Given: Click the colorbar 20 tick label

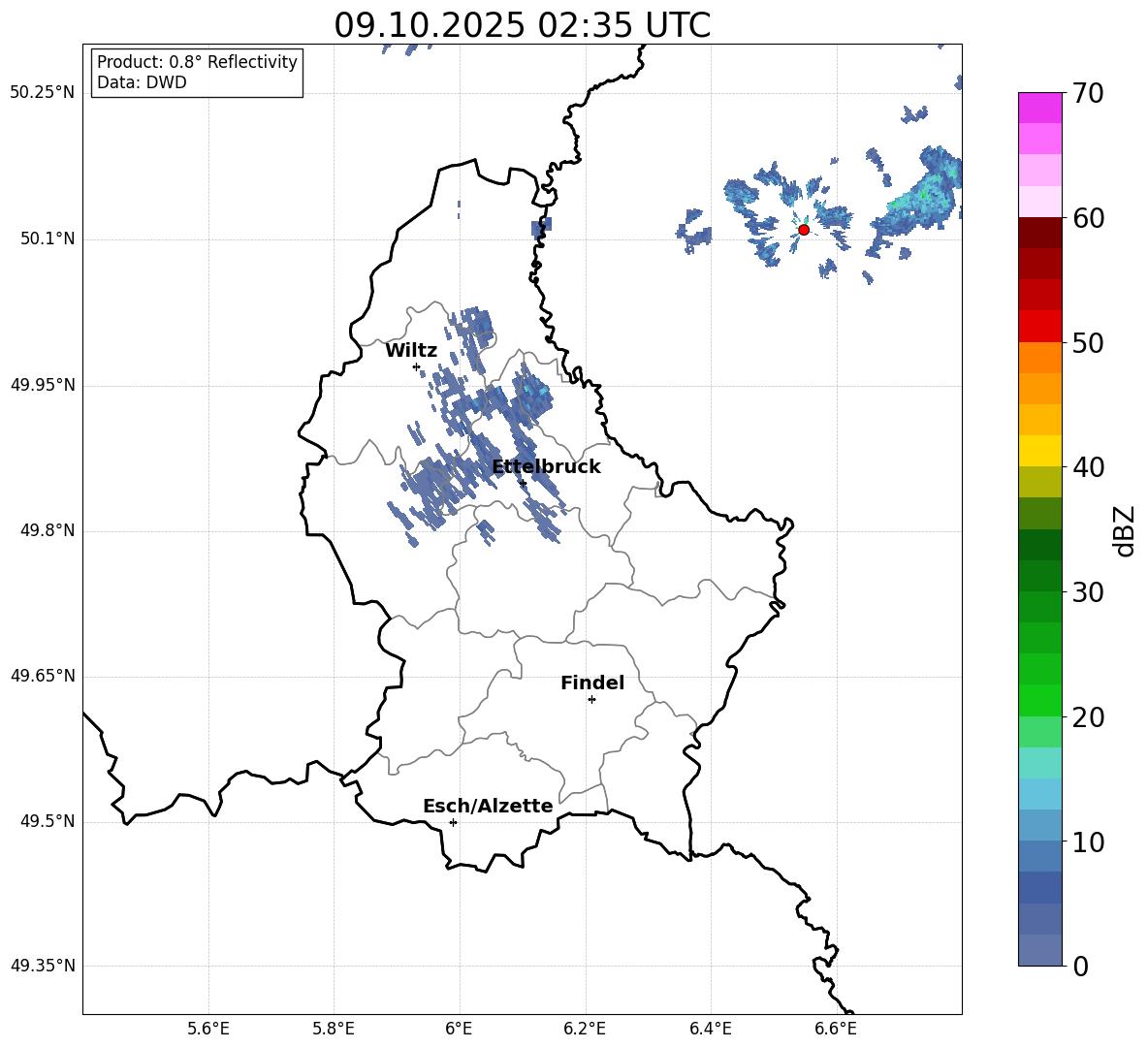Looking at the screenshot, I should pyautogui.click(x=1088, y=717).
